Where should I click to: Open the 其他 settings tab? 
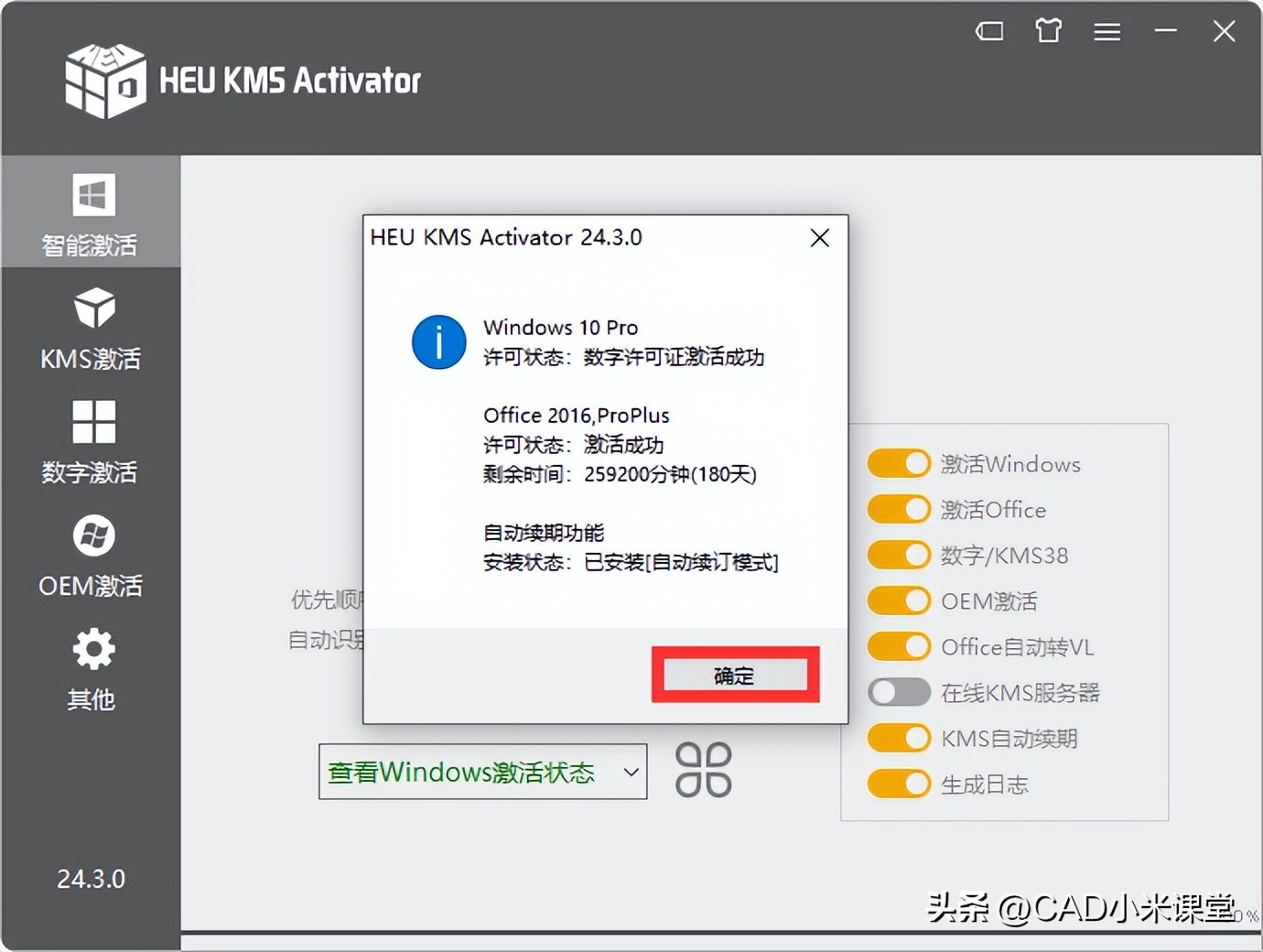91,669
